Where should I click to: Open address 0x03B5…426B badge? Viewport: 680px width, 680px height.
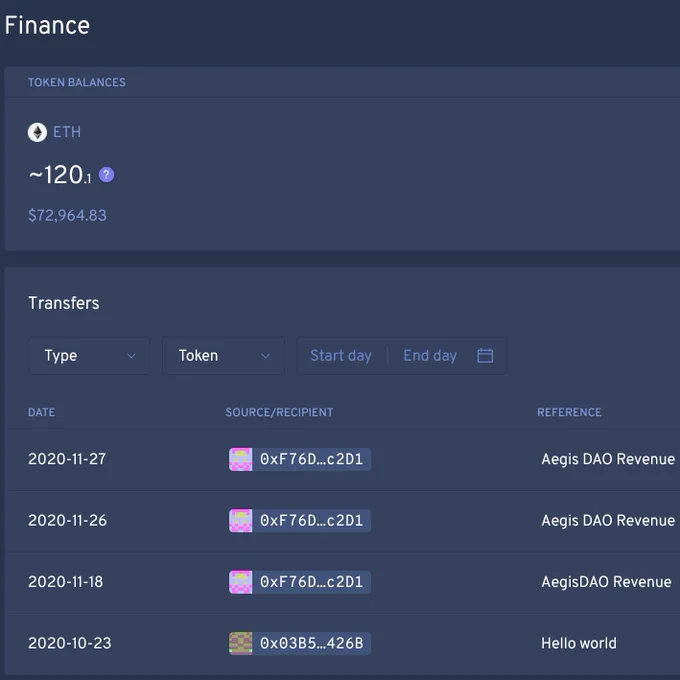coord(300,643)
